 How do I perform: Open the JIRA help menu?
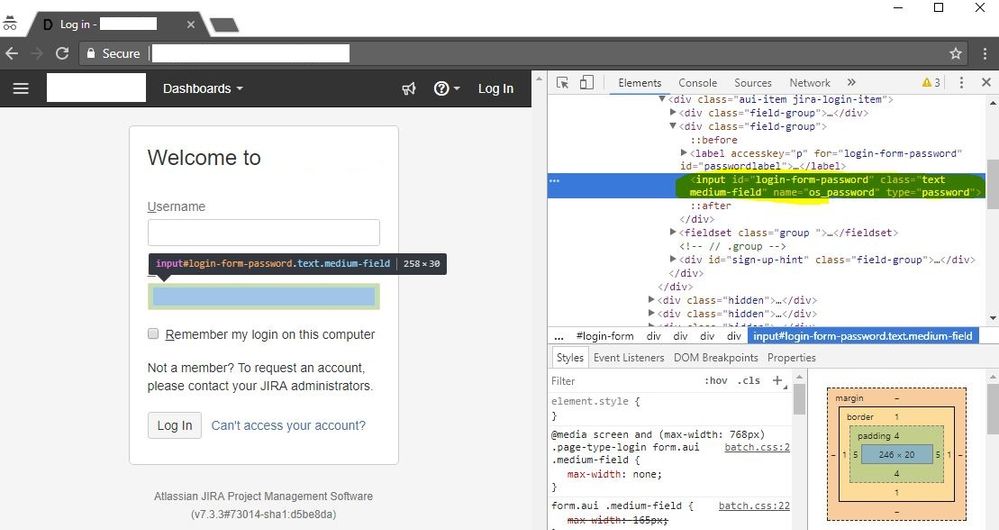(447, 89)
